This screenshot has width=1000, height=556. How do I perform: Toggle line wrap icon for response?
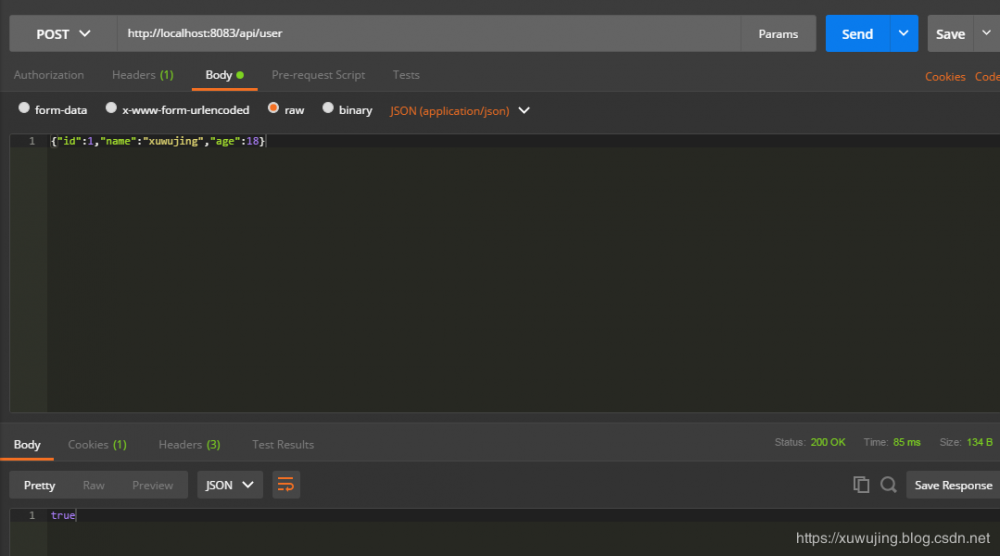click(286, 485)
